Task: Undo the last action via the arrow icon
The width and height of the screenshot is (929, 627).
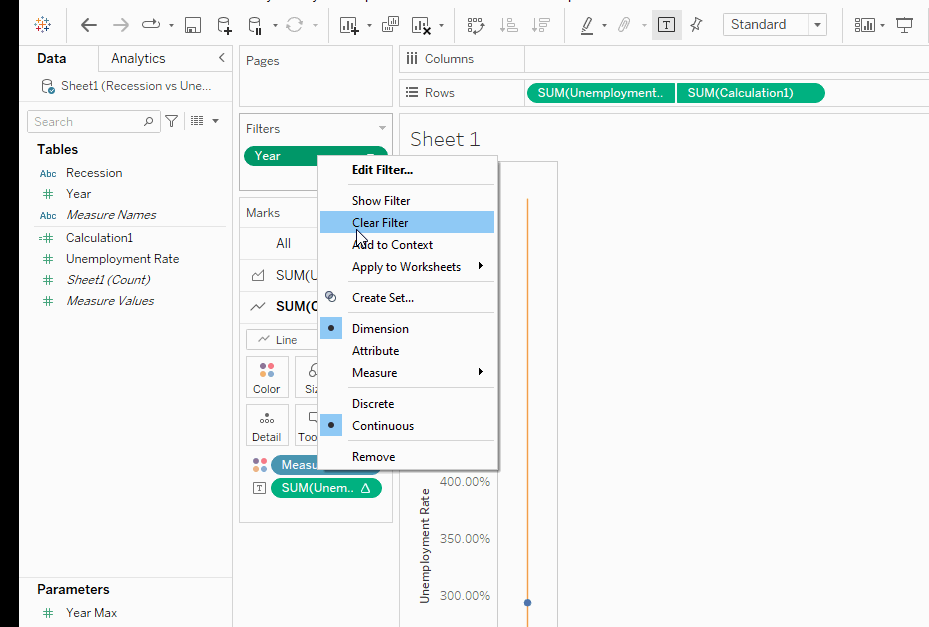Action: tap(88, 24)
